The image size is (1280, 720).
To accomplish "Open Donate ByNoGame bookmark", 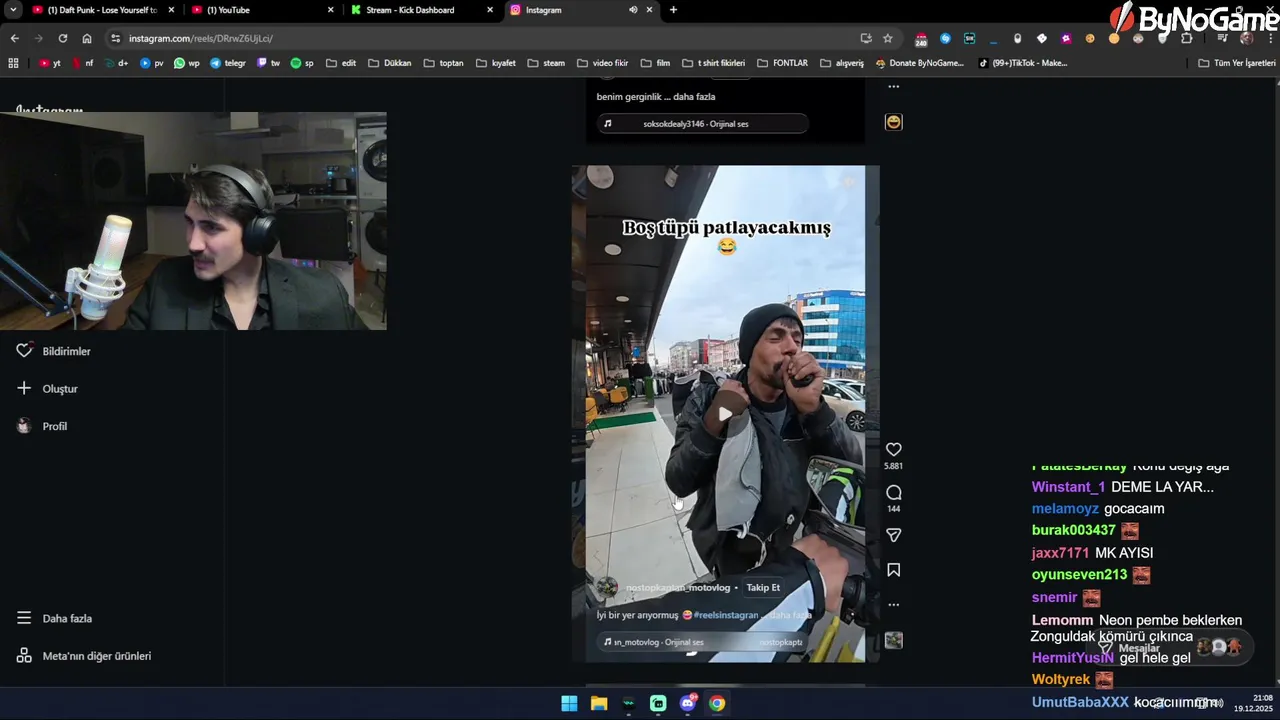I will [x=920, y=63].
